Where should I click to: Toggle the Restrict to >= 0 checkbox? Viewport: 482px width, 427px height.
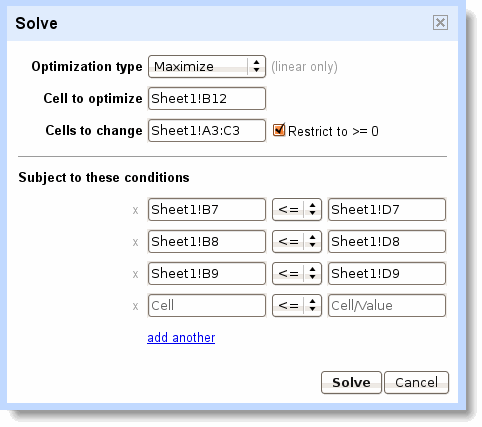coord(279,130)
